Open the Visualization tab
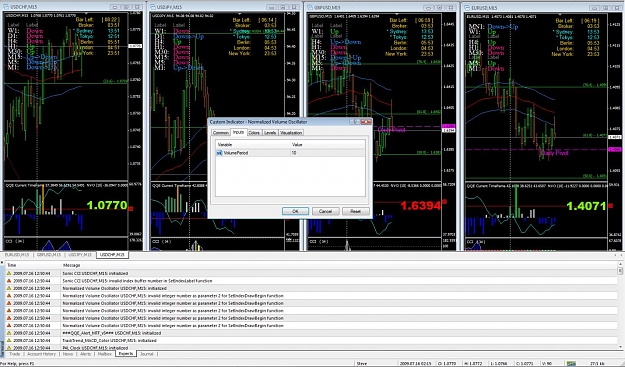Image resolution: width=625 pixels, height=367 pixels. point(291,133)
